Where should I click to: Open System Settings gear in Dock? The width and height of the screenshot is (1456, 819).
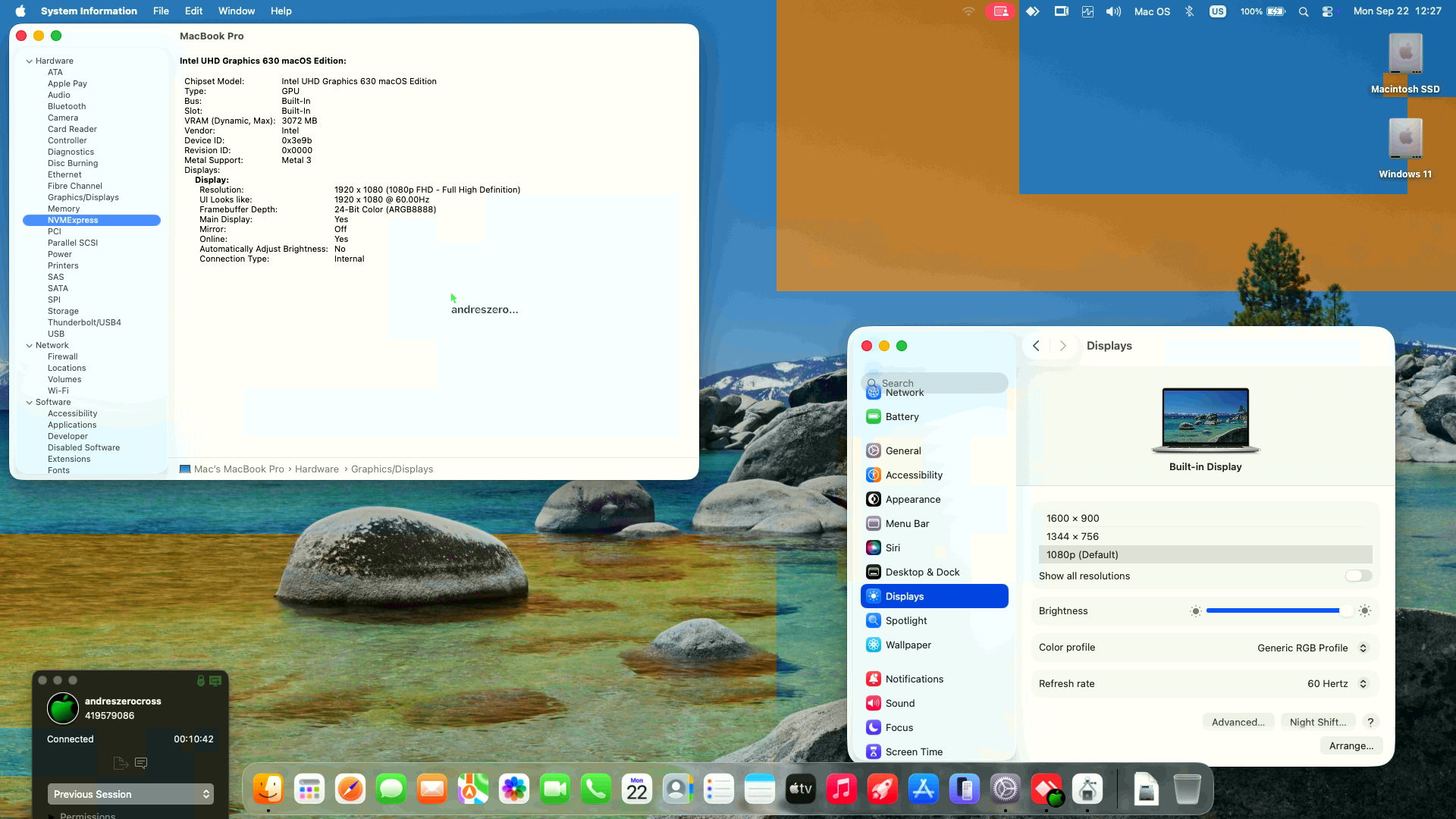pyautogui.click(x=1006, y=789)
